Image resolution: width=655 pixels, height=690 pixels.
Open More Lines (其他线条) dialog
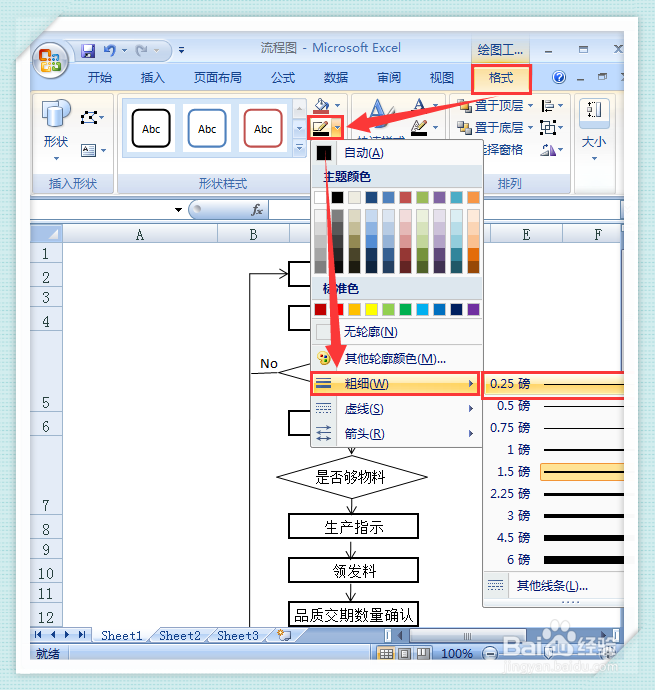click(555, 586)
